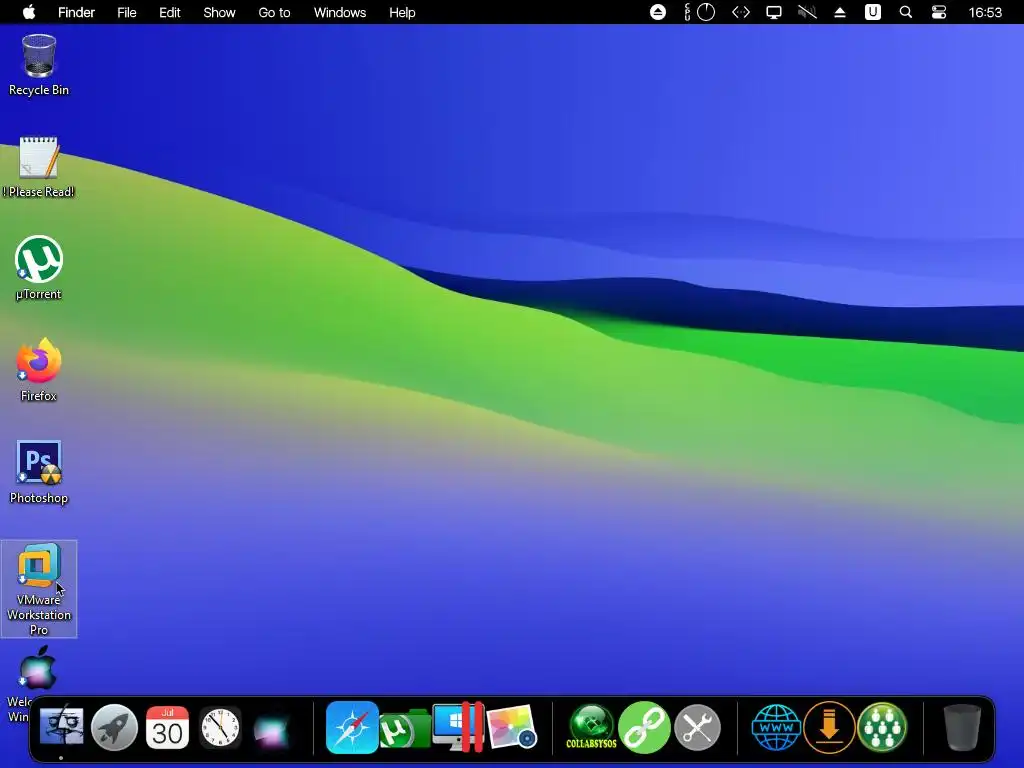Open the Clock app in the dock
1024x768 pixels.
click(x=220, y=727)
